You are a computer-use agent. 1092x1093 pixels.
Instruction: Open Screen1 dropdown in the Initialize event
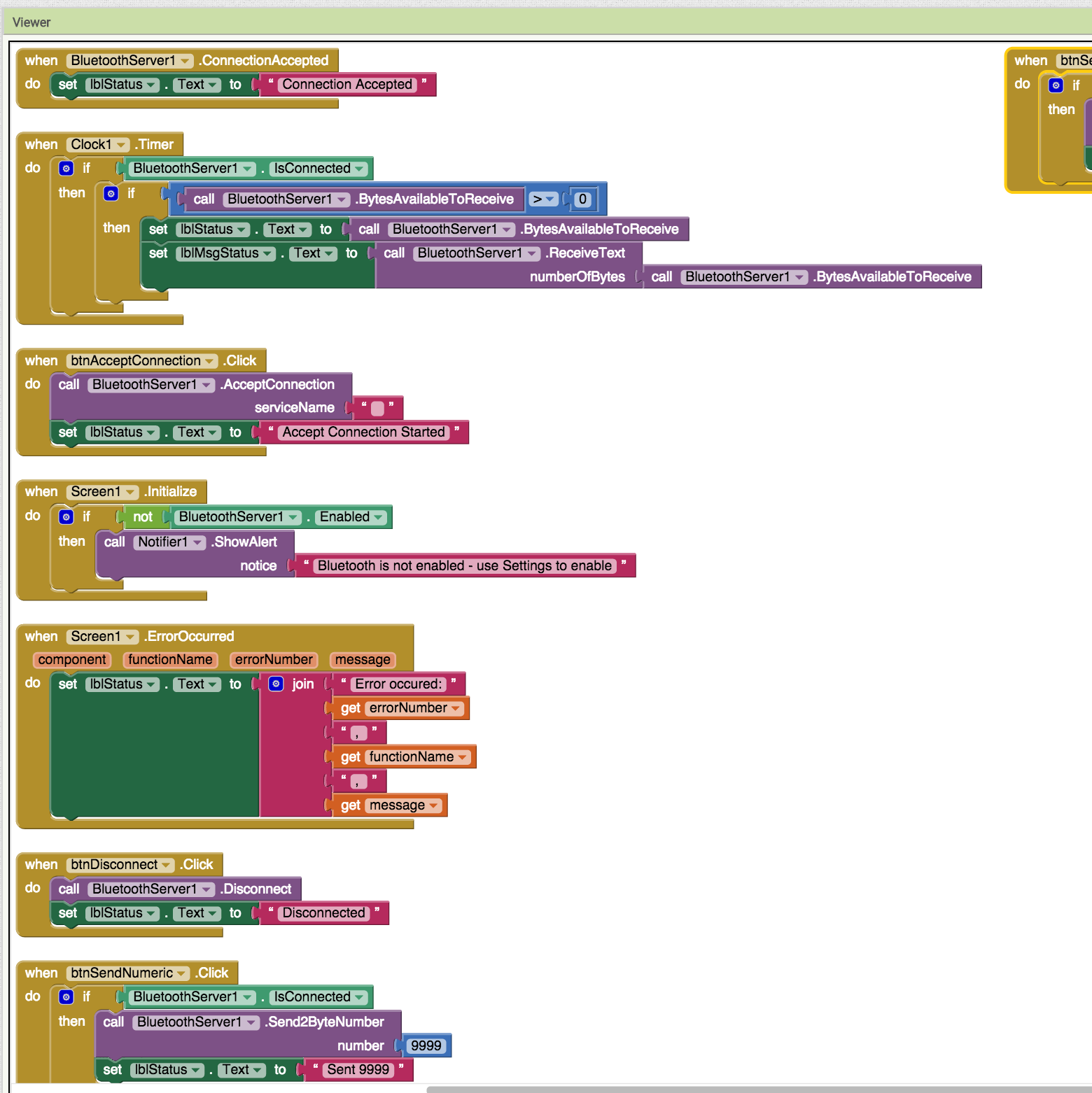click(102, 492)
